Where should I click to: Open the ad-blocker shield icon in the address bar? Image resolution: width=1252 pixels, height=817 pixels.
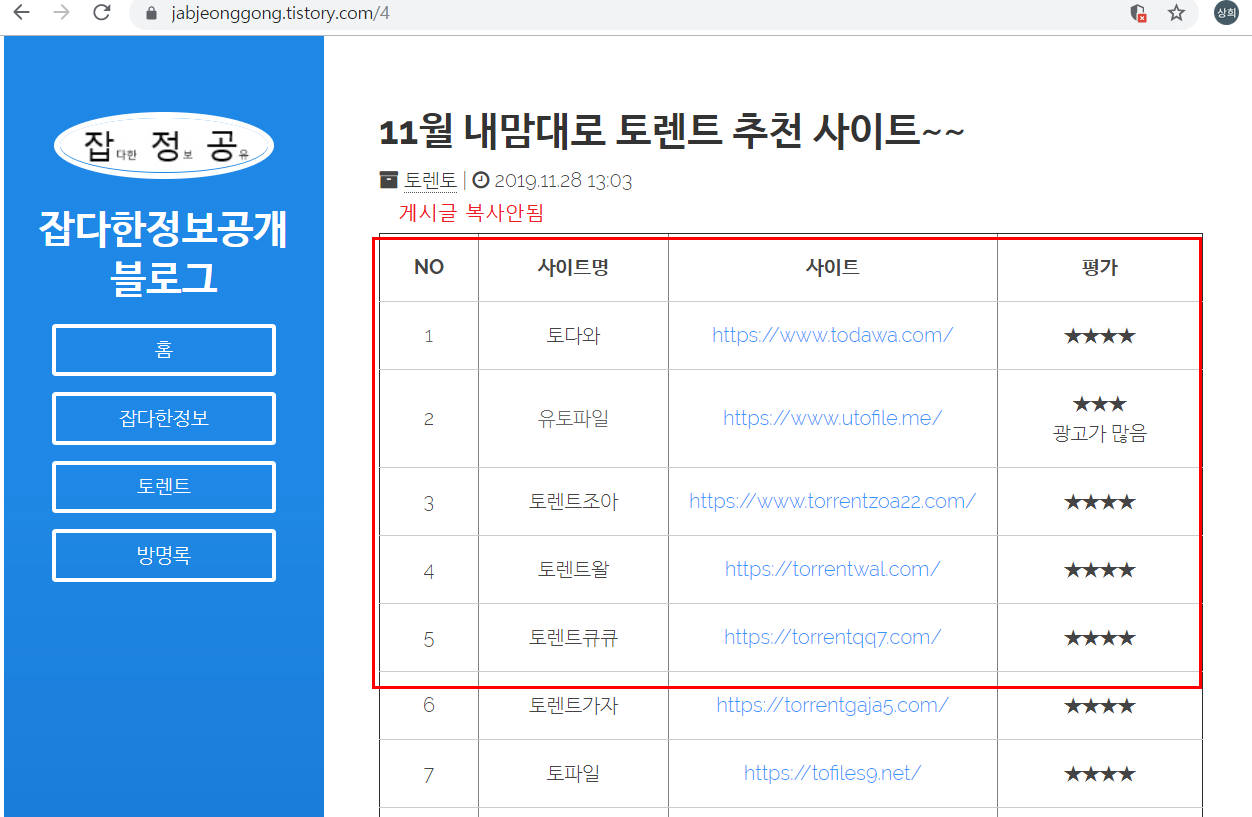[x=1138, y=13]
